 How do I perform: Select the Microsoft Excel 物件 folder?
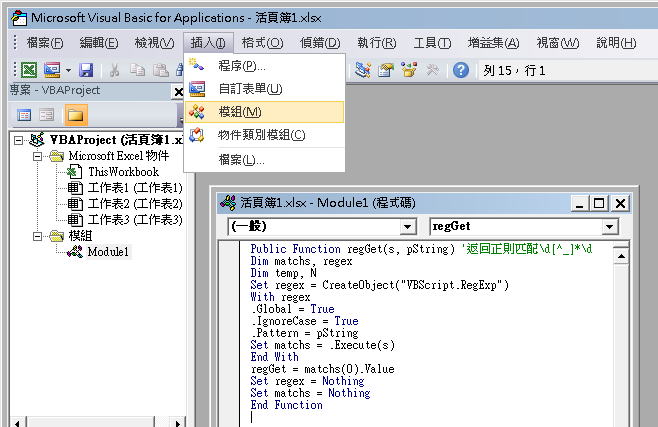[x=119, y=156]
